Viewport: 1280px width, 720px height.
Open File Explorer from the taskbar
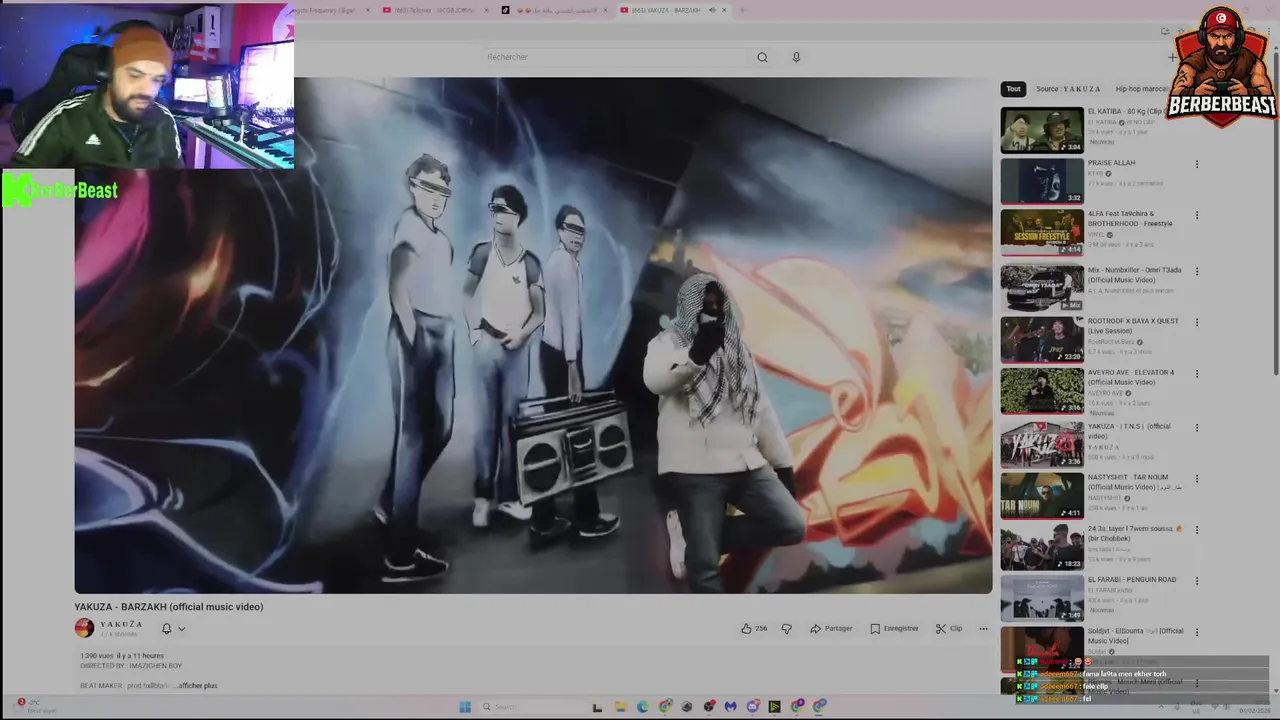pyautogui.click(x=620, y=707)
